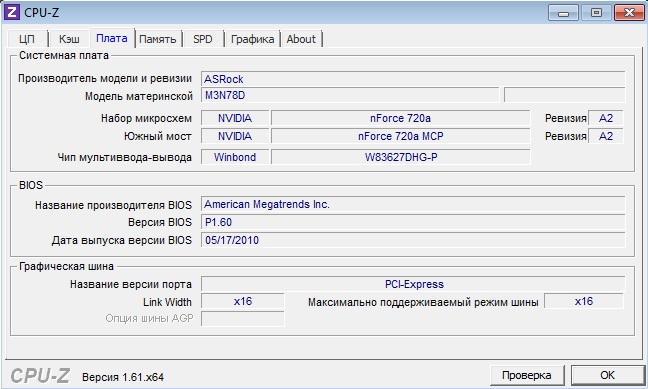Click the Набор микросхем label

(146, 119)
